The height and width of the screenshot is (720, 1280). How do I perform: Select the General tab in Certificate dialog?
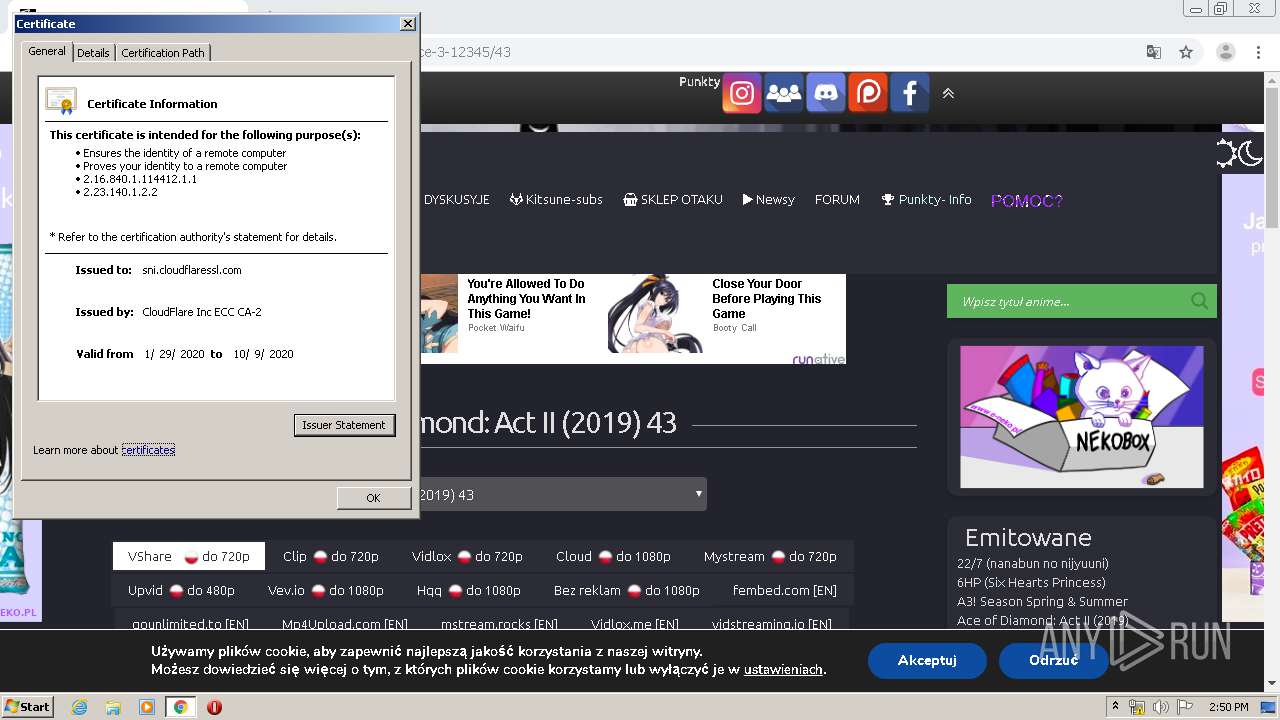tap(47, 51)
